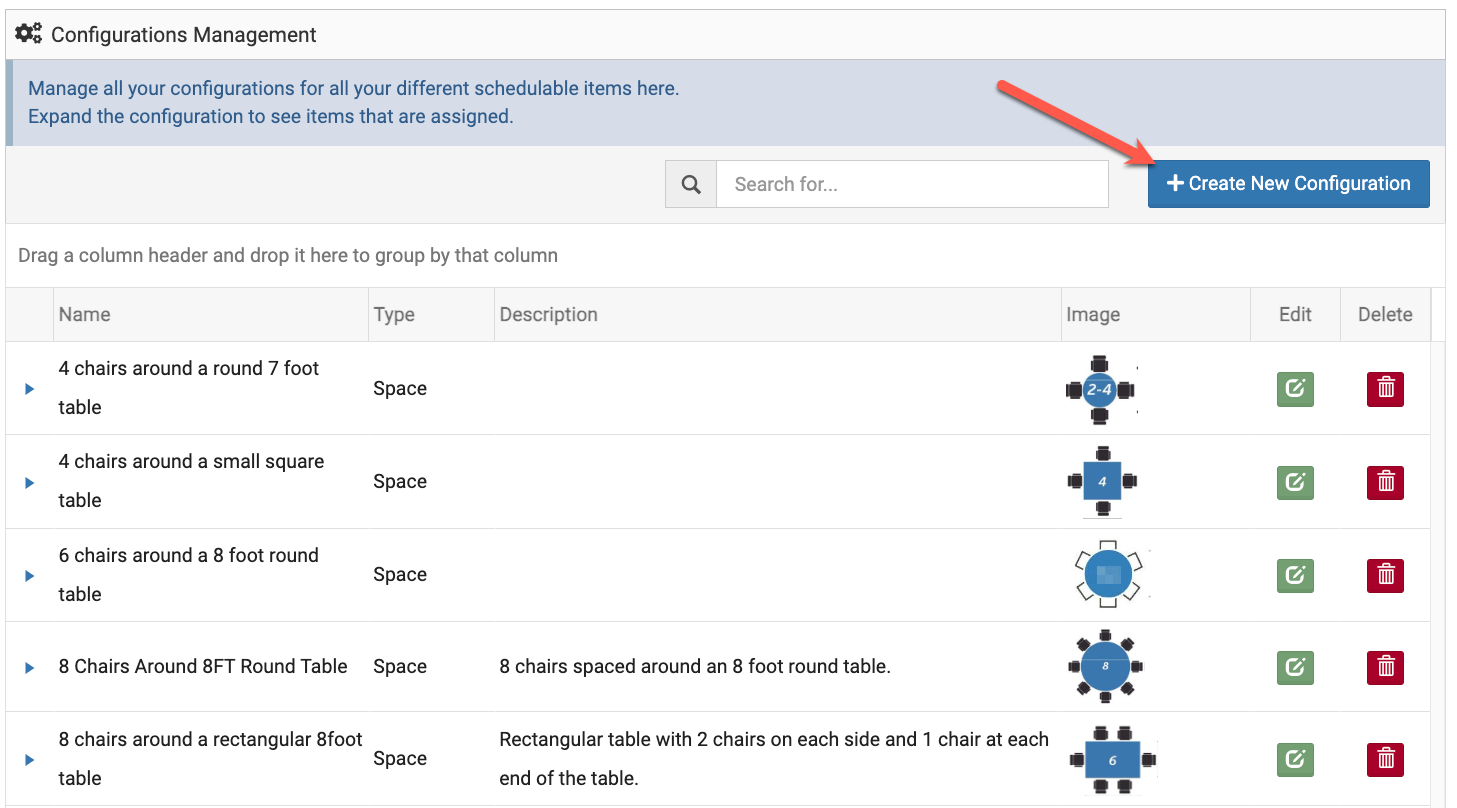Click description starting 'Rectangular table with 2 chairs'

pyautogui.click(x=774, y=758)
